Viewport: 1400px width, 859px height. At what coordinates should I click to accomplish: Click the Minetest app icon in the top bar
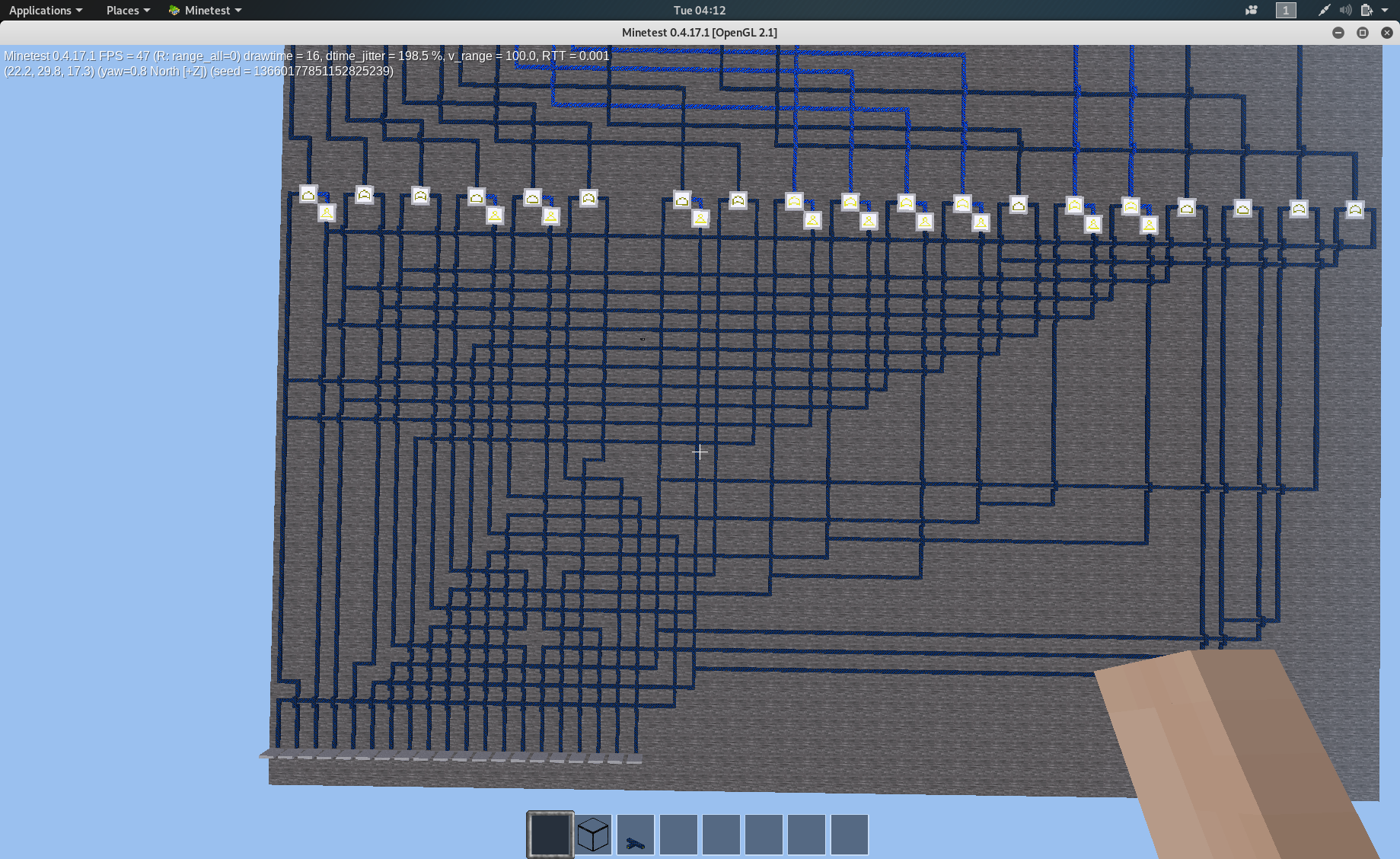(x=174, y=10)
